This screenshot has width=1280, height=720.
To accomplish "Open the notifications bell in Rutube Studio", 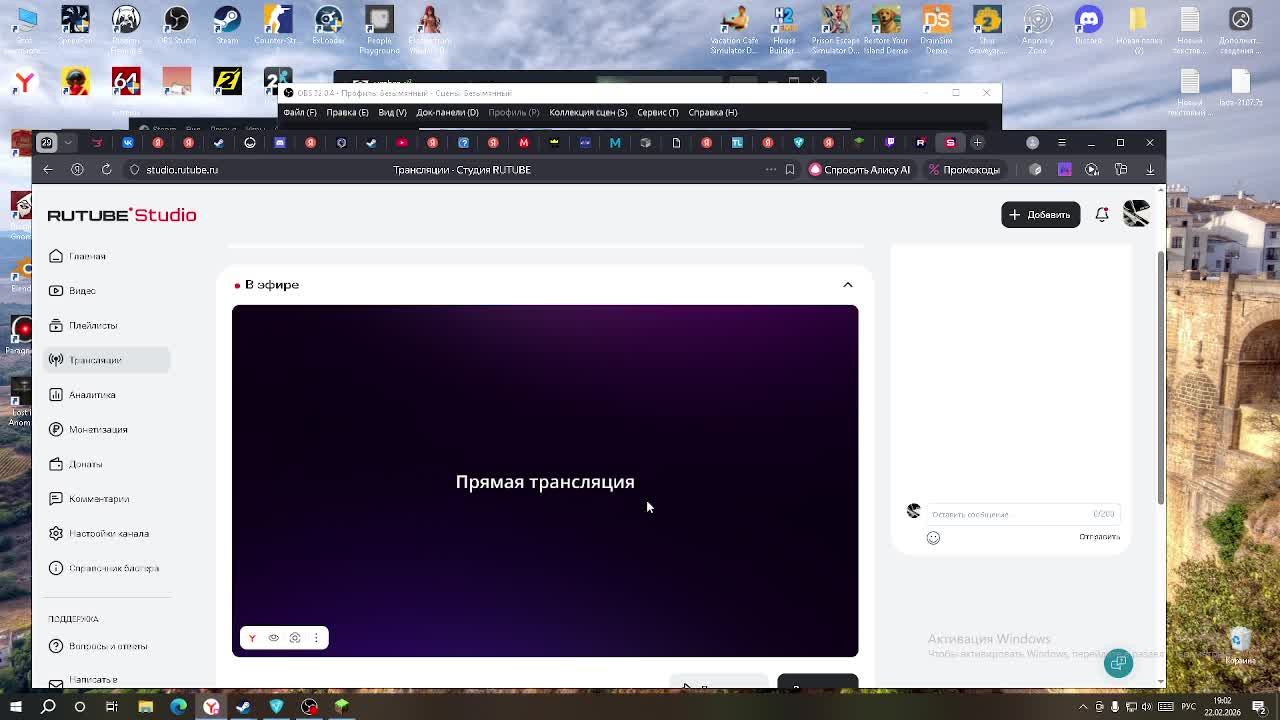I will (1102, 215).
